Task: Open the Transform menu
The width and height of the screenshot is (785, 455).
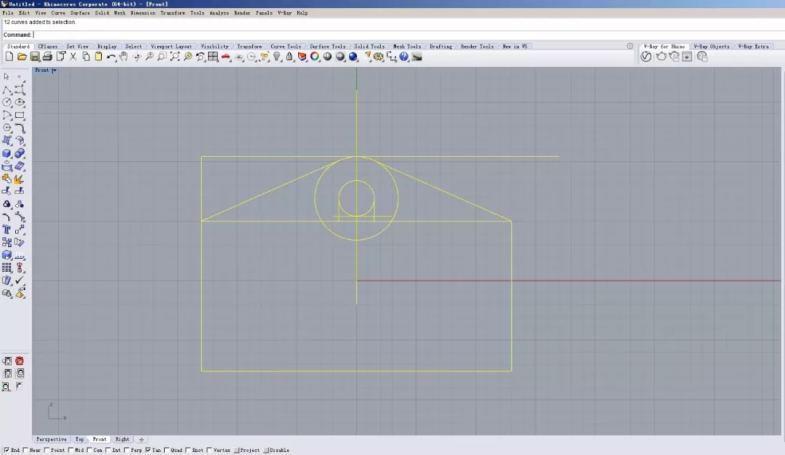Action: (172, 13)
